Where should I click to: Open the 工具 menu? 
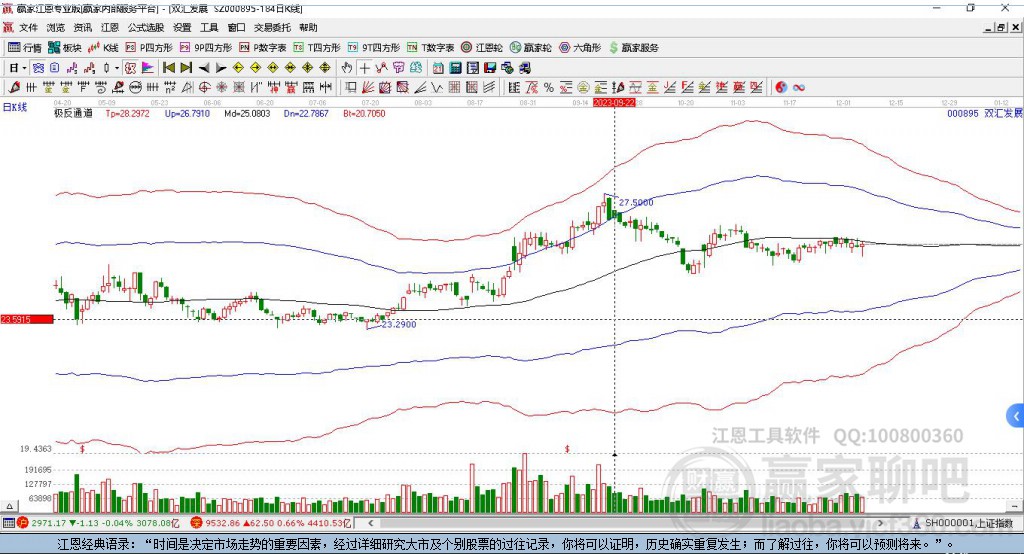[x=209, y=27]
